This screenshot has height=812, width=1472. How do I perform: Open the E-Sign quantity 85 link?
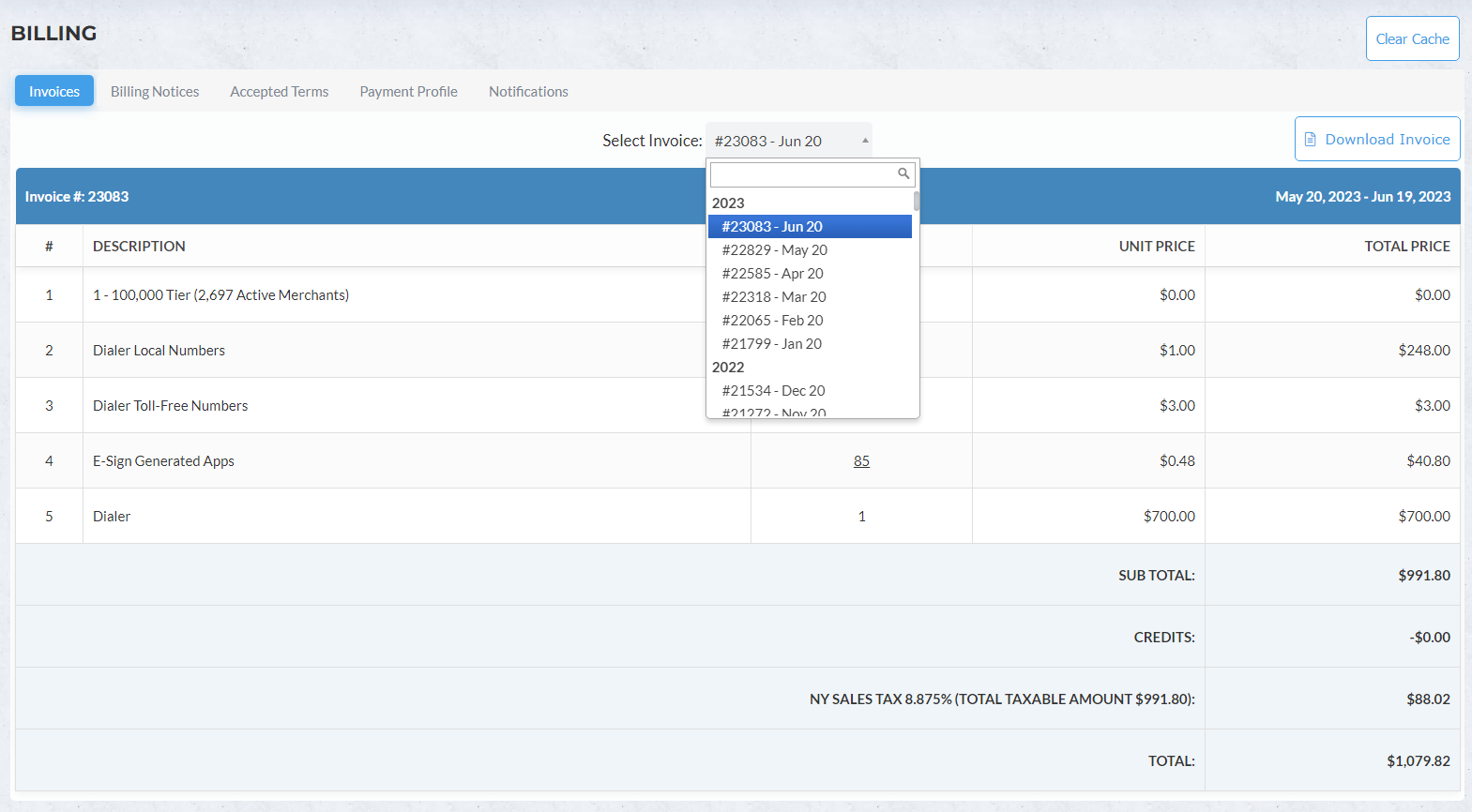[x=861, y=461]
